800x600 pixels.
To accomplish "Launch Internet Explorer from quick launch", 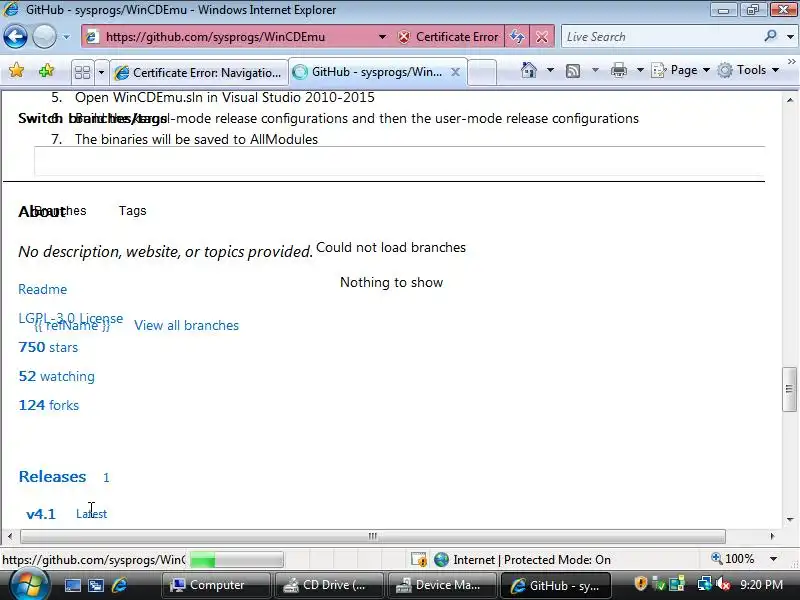I will click(x=119, y=585).
